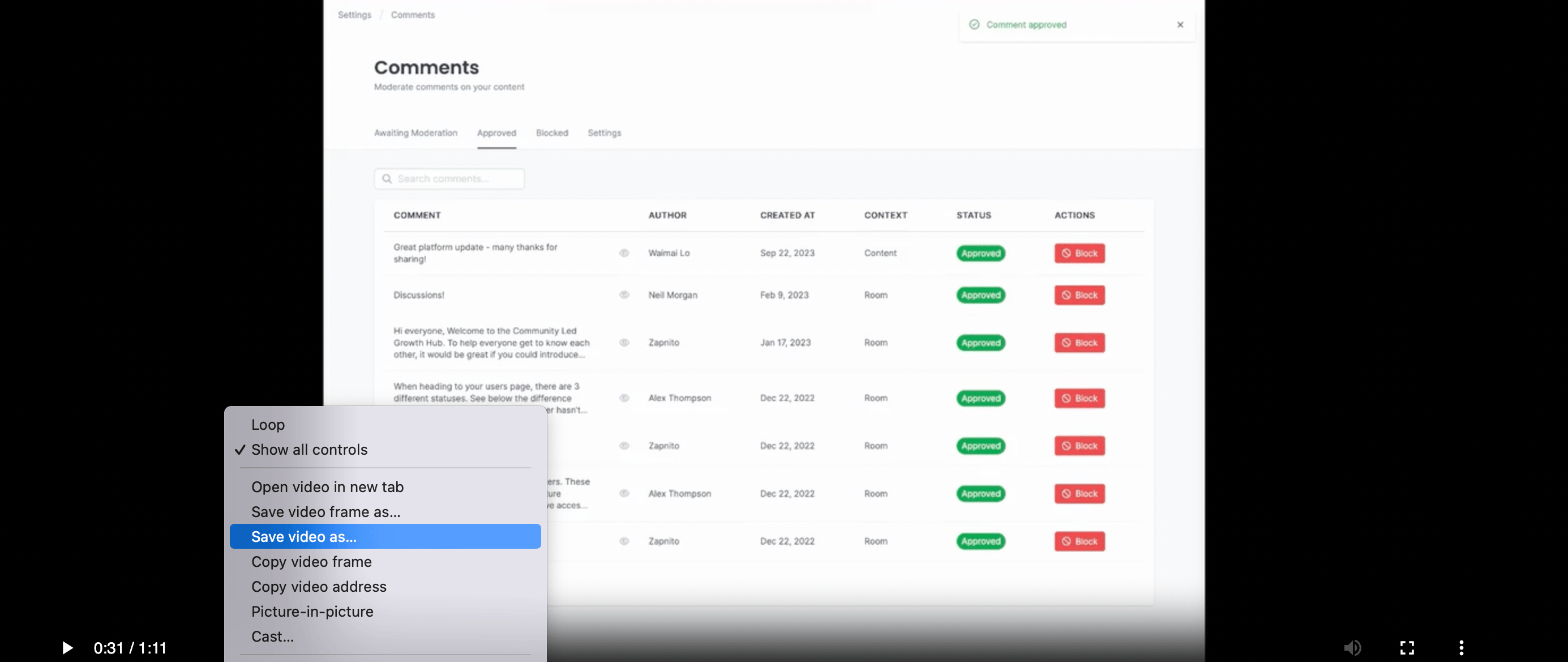Click eye icon for Waimai Lo comment

coord(624,253)
